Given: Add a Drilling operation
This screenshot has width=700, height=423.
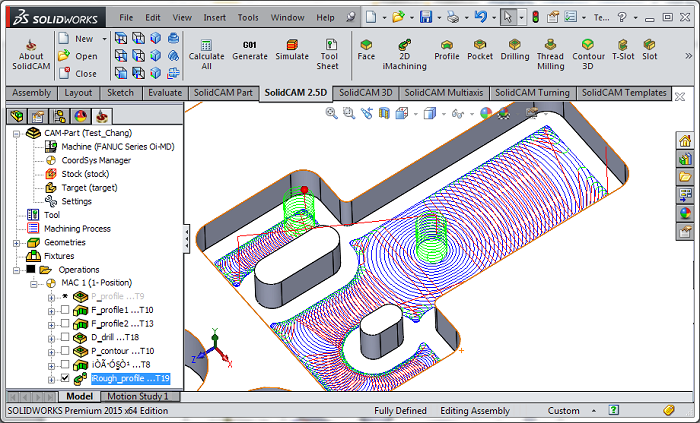Looking at the screenshot, I should coord(515,50).
